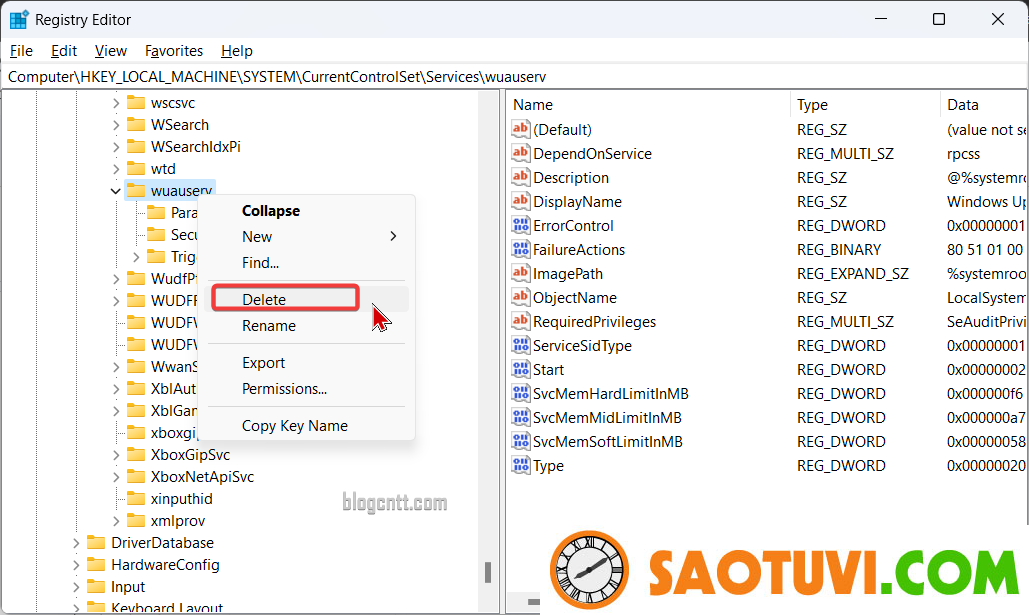Viewport: 1029px width, 615px height.
Task: Click the Description string value icon
Action: point(520,177)
